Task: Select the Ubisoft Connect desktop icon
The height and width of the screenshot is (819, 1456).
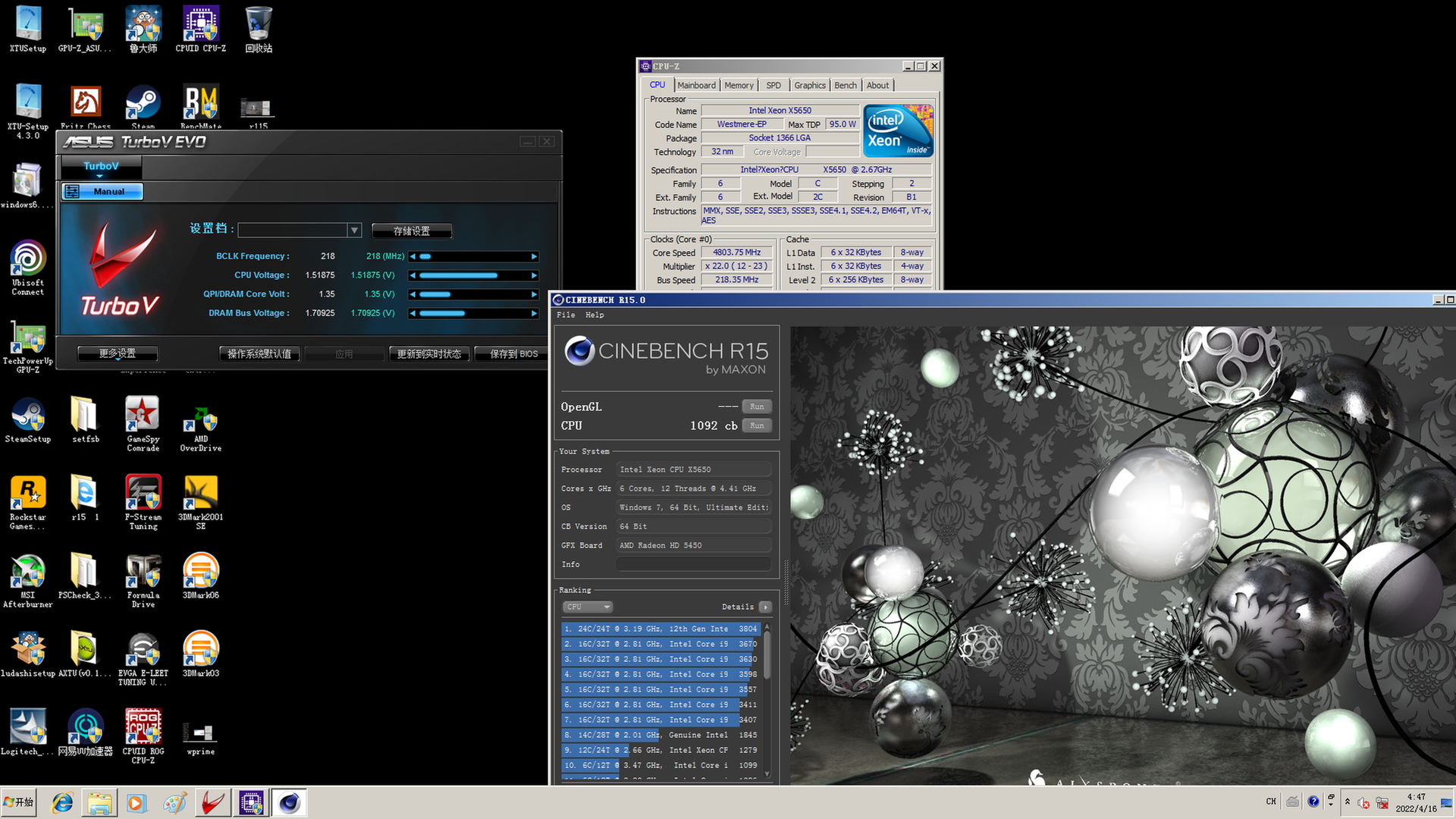Action: pyautogui.click(x=28, y=268)
